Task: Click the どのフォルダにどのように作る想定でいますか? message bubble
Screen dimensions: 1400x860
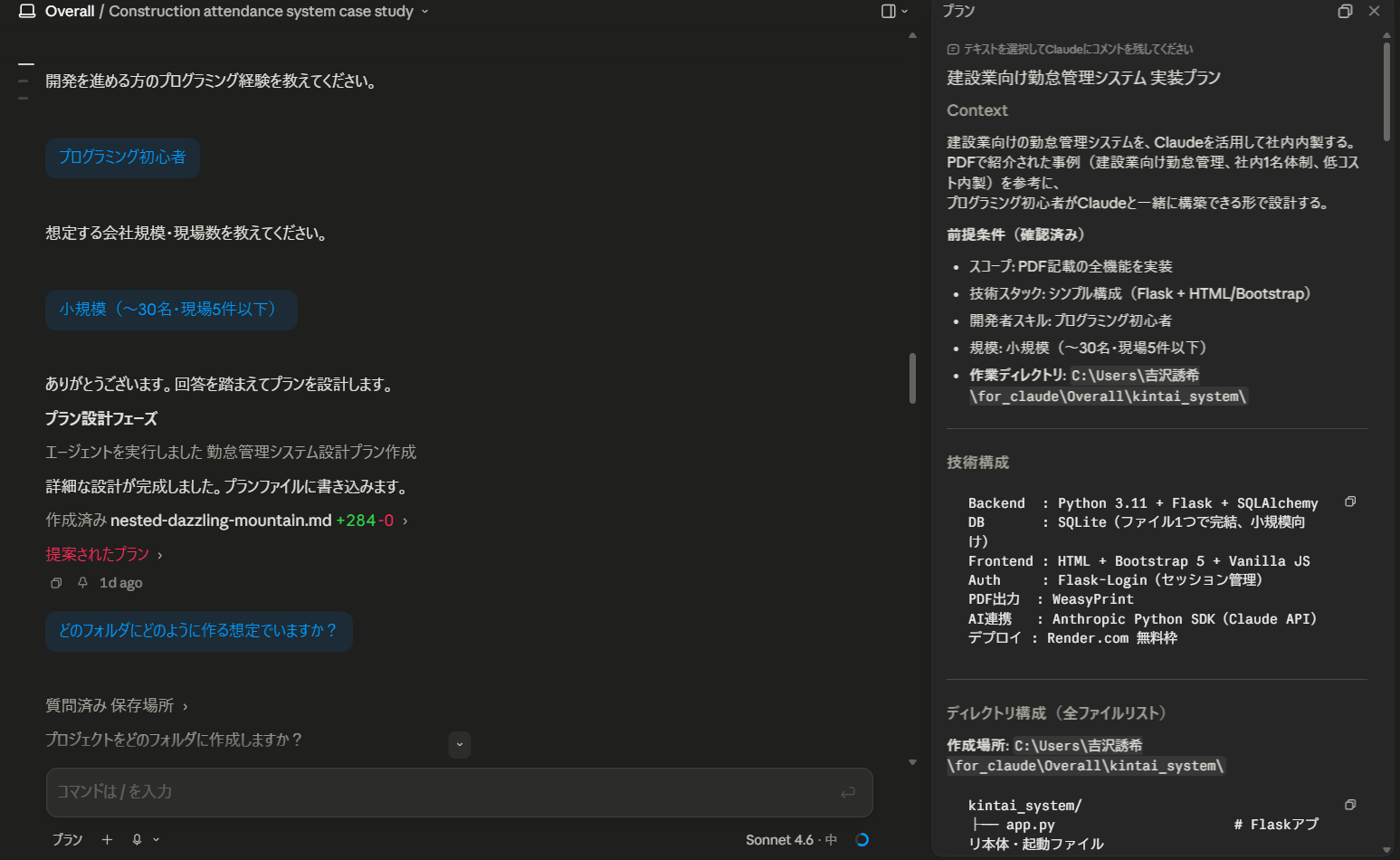Action: click(x=199, y=631)
